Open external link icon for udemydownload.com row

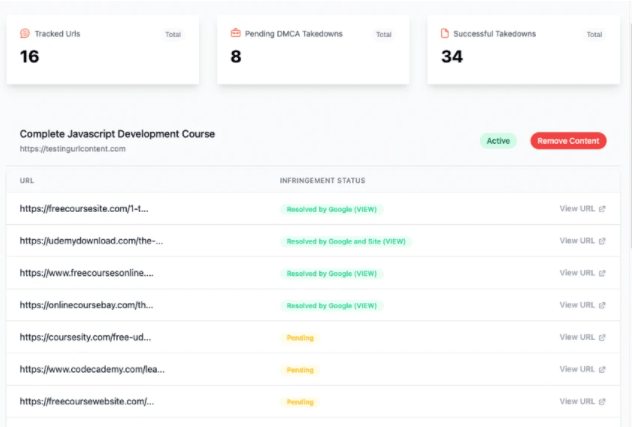pos(602,241)
